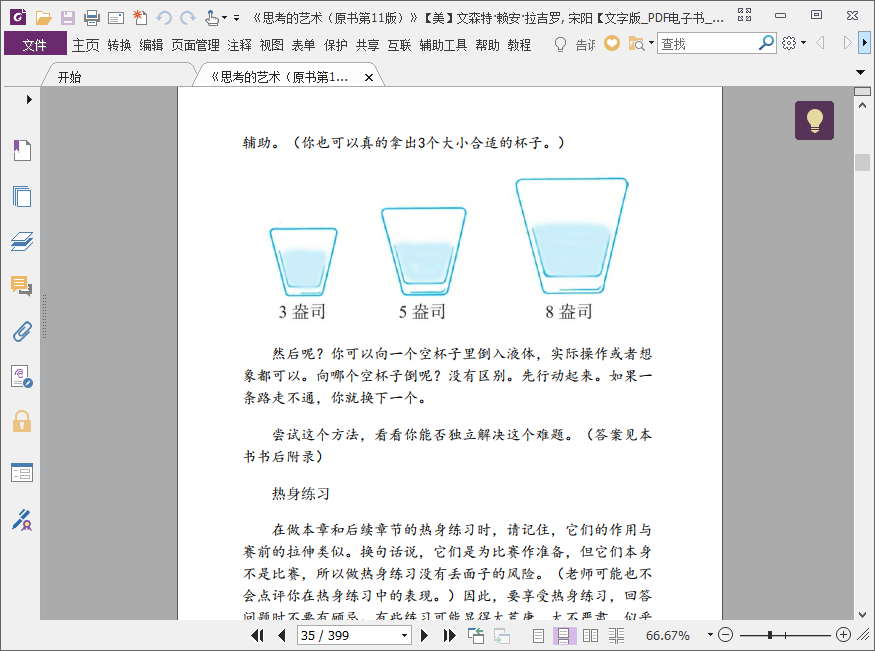Close the 思考的艺术 document tab
875x651 pixels.
369,78
